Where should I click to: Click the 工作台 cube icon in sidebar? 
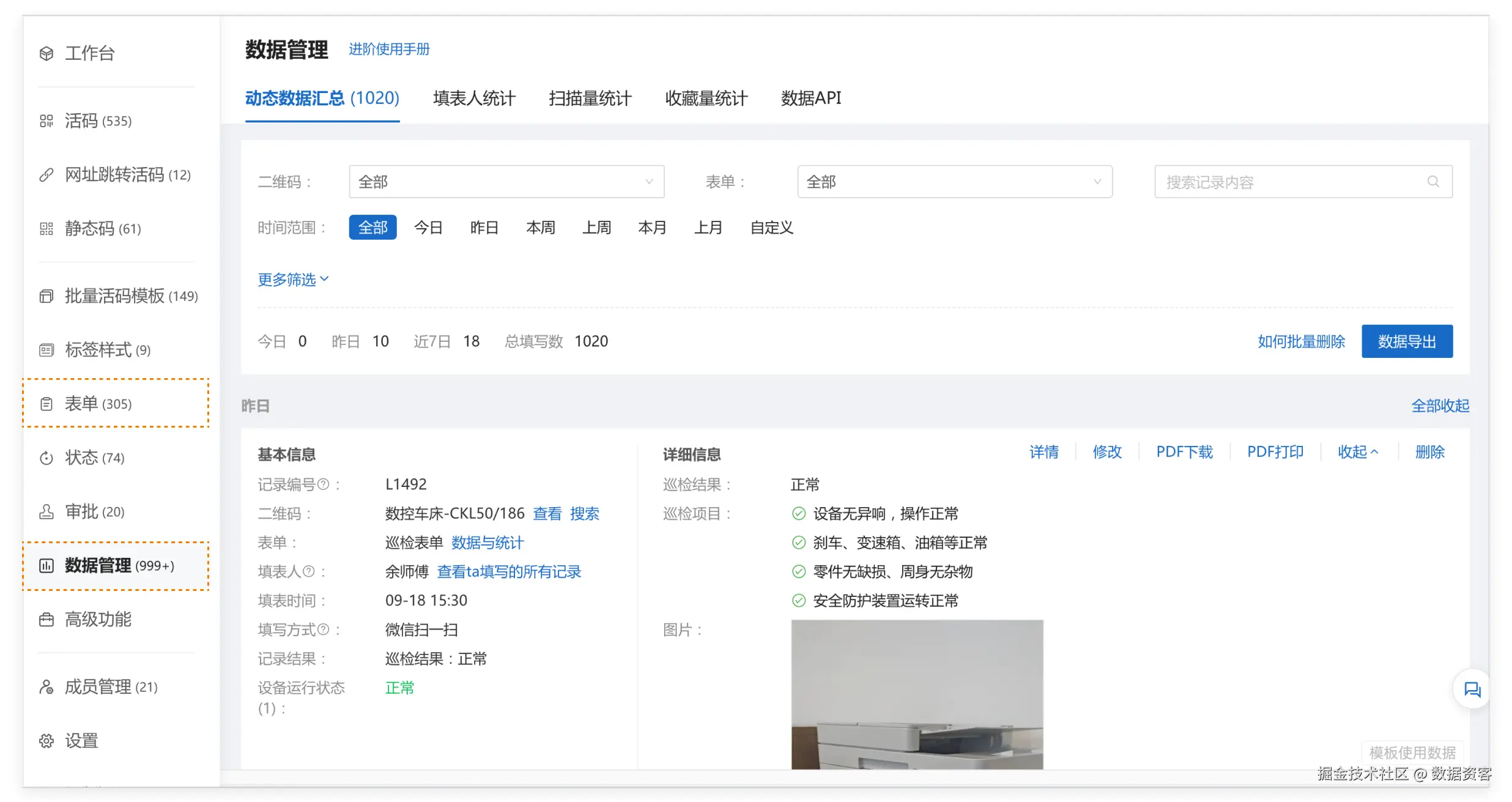point(46,53)
